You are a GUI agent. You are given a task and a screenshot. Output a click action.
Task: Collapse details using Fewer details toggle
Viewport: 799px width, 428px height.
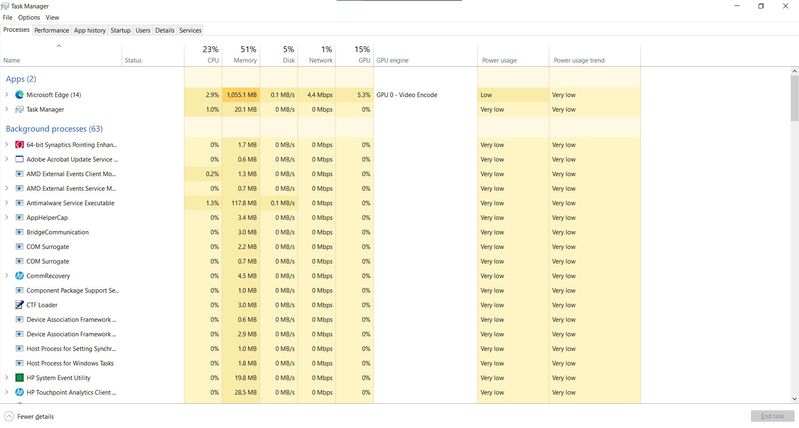tap(29, 416)
